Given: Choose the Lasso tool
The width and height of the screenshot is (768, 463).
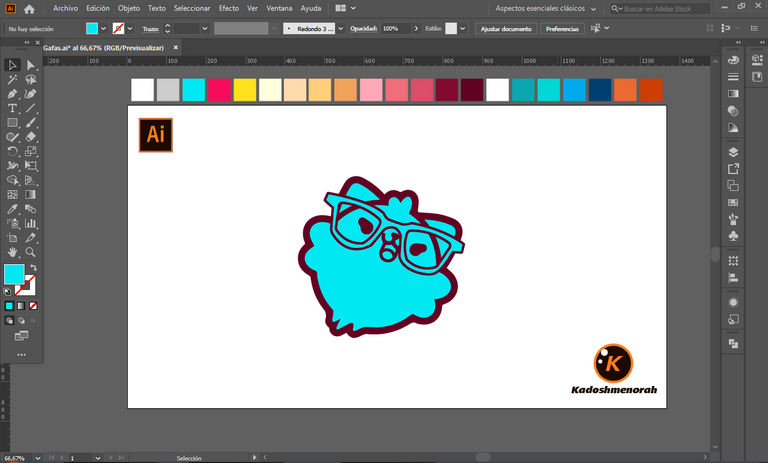Looking at the screenshot, I should pyautogui.click(x=30, y=79).
